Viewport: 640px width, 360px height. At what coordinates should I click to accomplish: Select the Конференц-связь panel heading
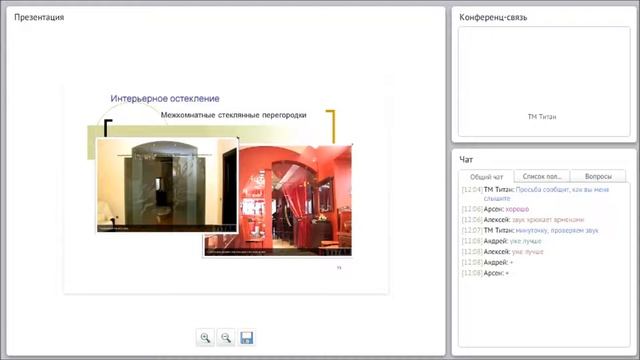click(x=493, y=17)
